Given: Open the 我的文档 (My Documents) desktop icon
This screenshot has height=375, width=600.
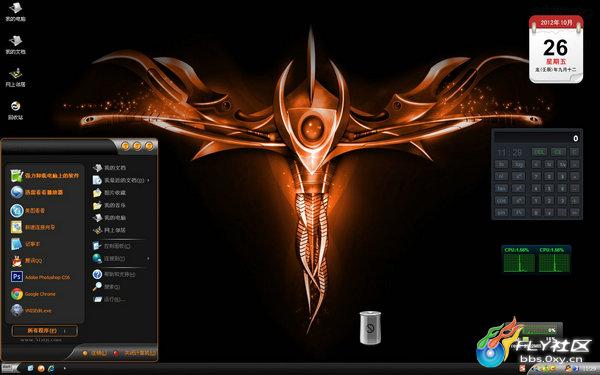Looking at the screenshot, I should click(15, 45).
